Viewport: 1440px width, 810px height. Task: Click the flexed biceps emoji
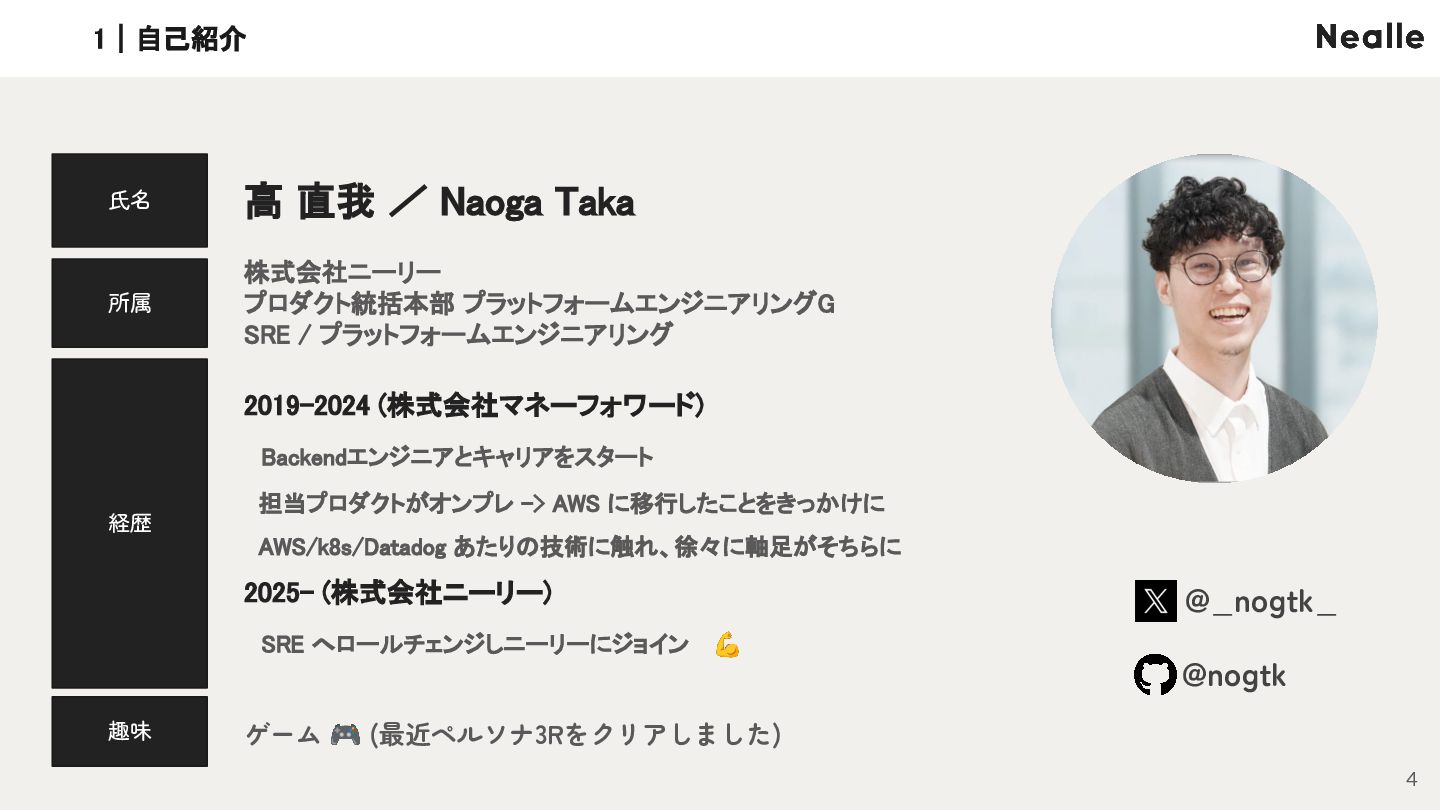click(x=727, y=645)
